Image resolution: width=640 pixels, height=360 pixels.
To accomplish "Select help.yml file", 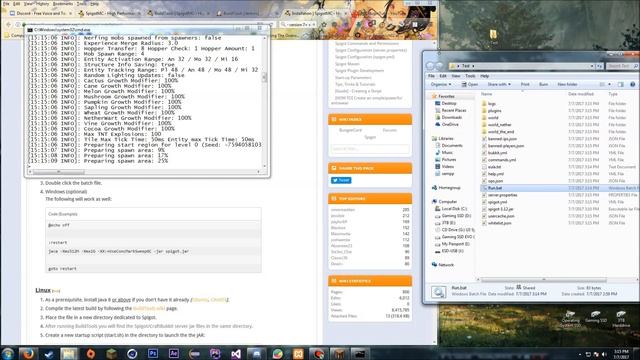I will tap(496, 174).
